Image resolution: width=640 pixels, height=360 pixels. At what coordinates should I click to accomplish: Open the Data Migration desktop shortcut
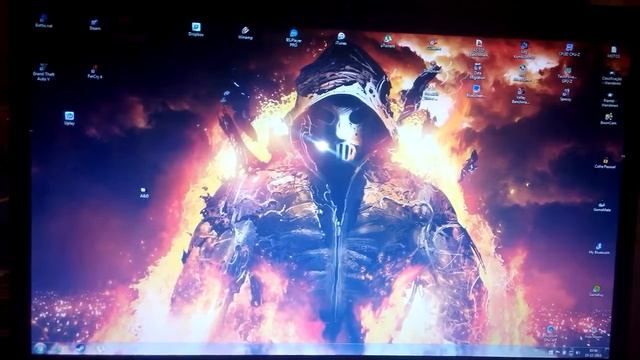pos(478,71)
